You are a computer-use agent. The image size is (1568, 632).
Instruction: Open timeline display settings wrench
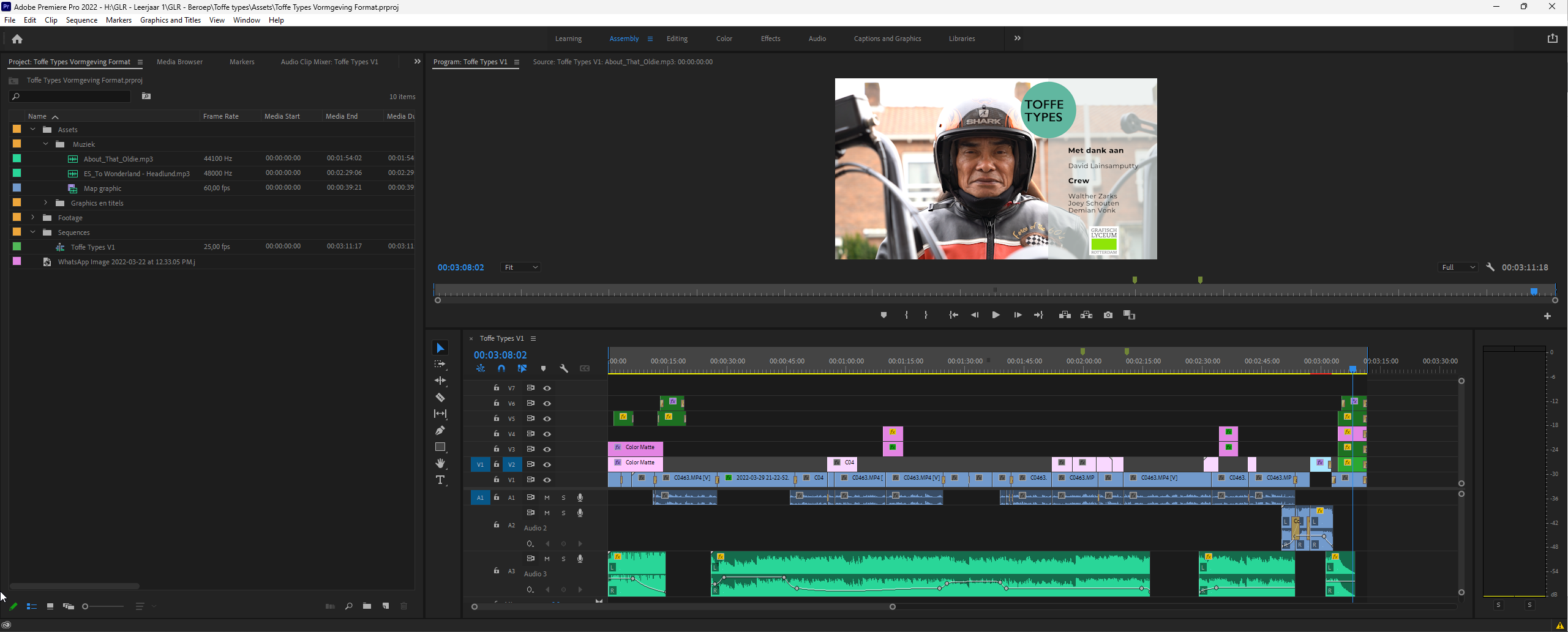point(564,368)
